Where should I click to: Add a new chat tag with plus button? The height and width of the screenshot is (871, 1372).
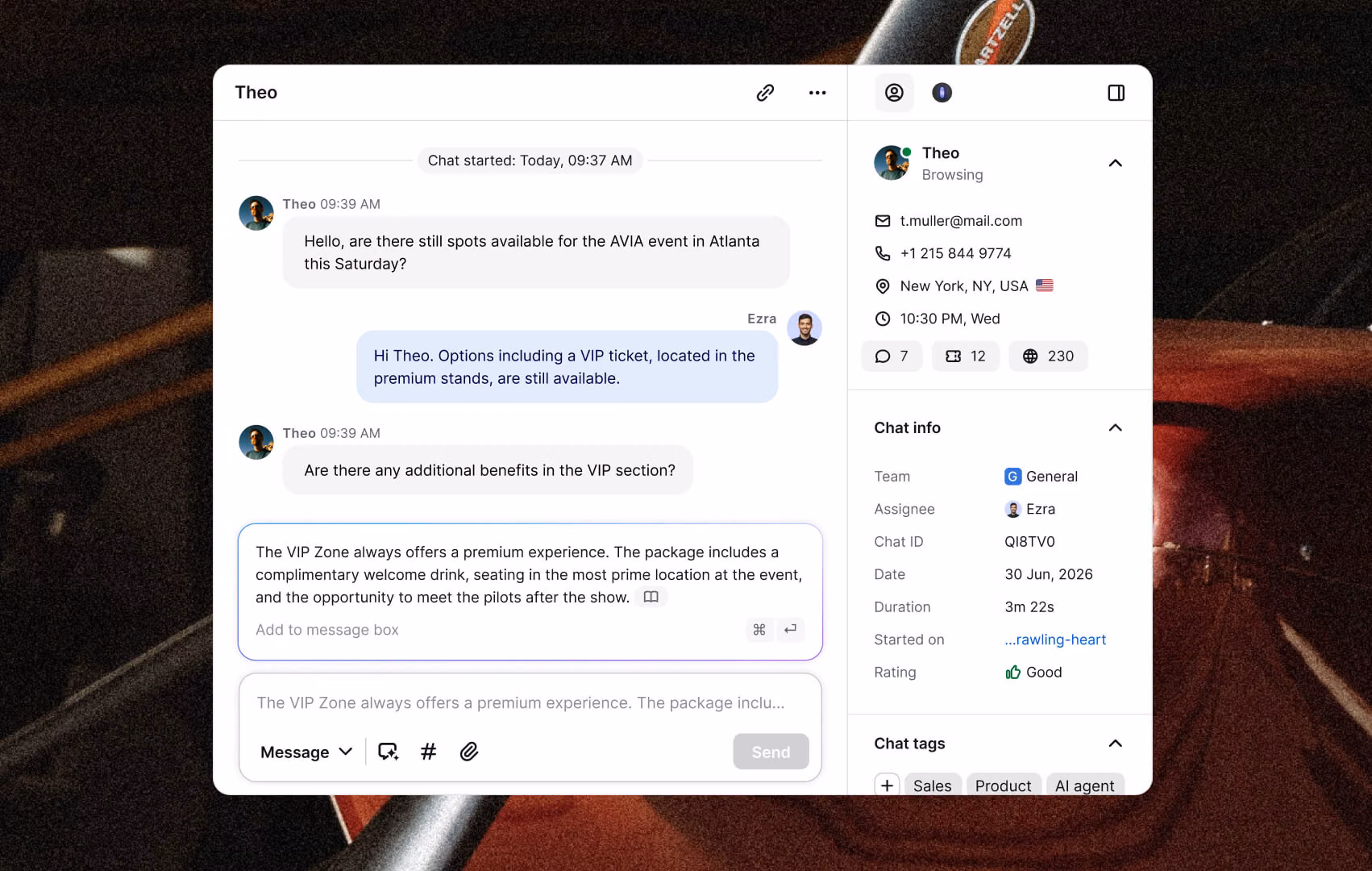(887, 786)
